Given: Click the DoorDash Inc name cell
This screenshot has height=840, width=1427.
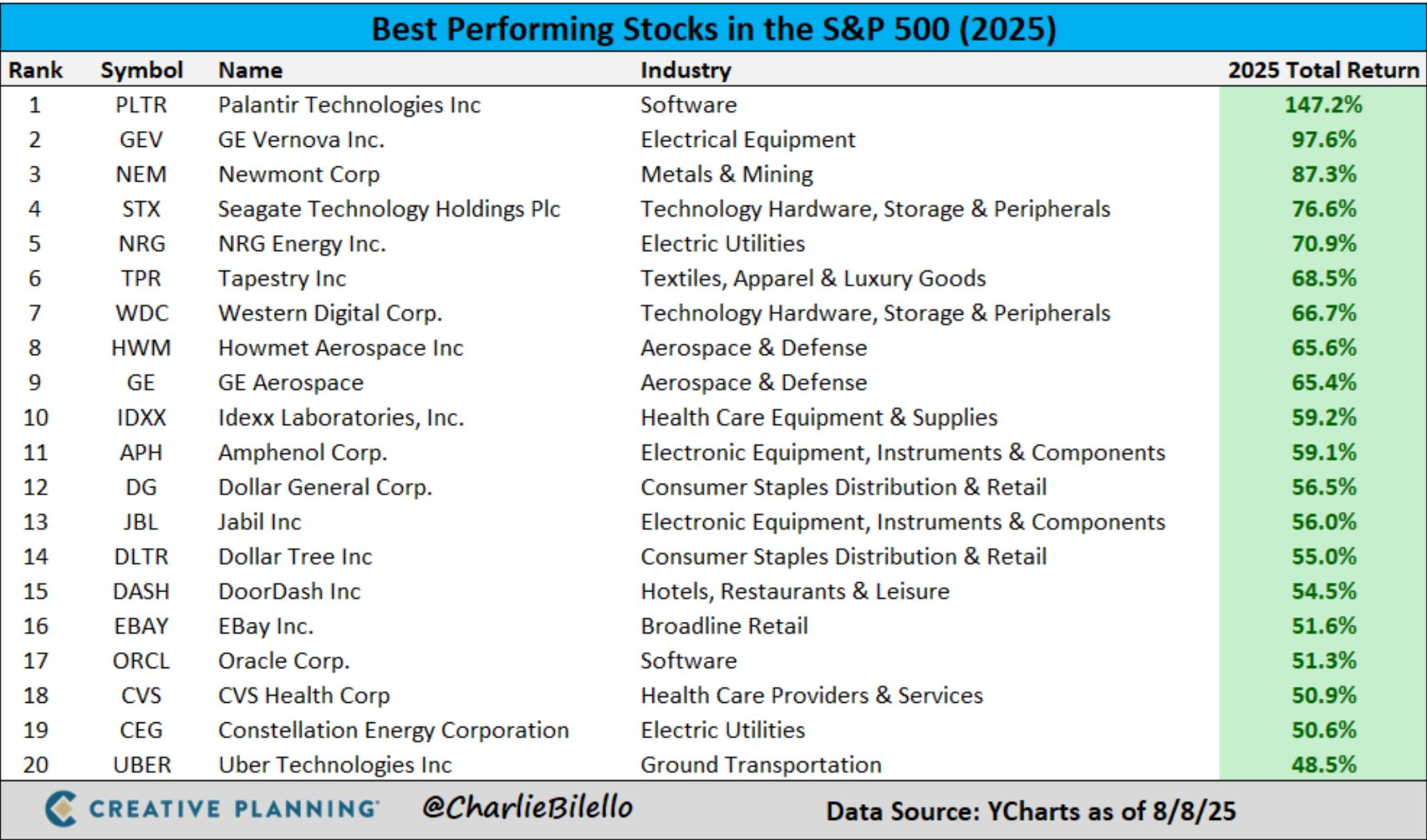Looking at the screenshot, I should coord(289,591).
